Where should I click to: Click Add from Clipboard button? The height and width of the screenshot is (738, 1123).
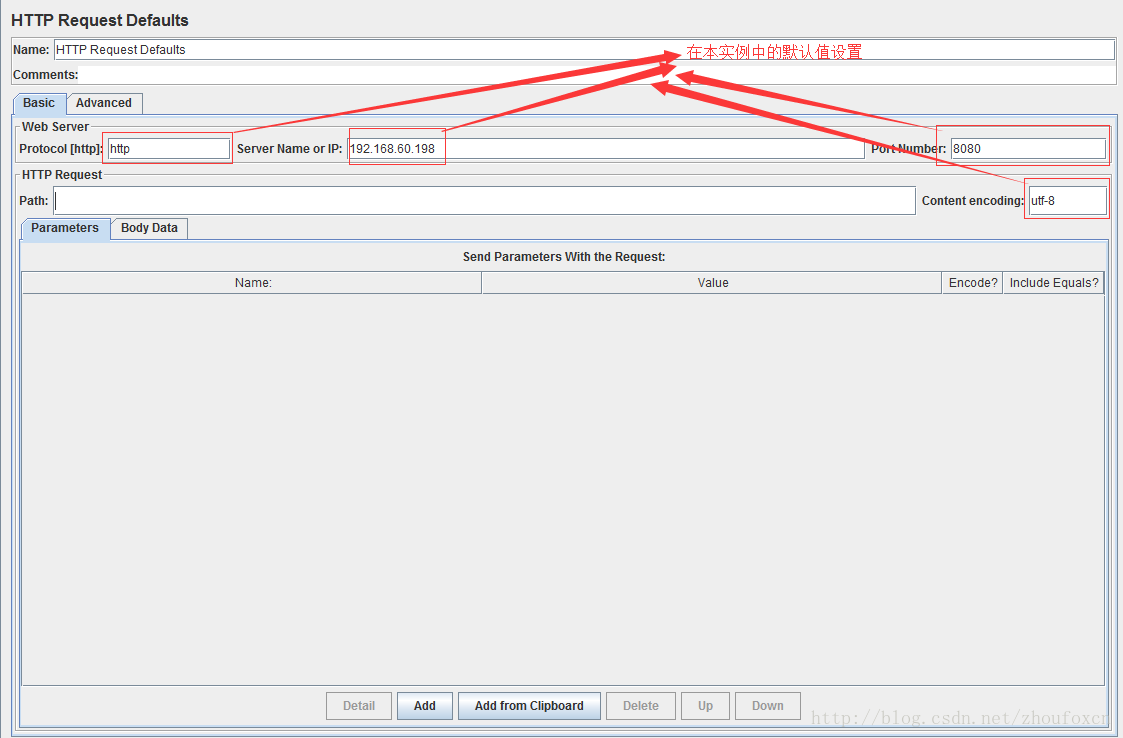(529, 706)
